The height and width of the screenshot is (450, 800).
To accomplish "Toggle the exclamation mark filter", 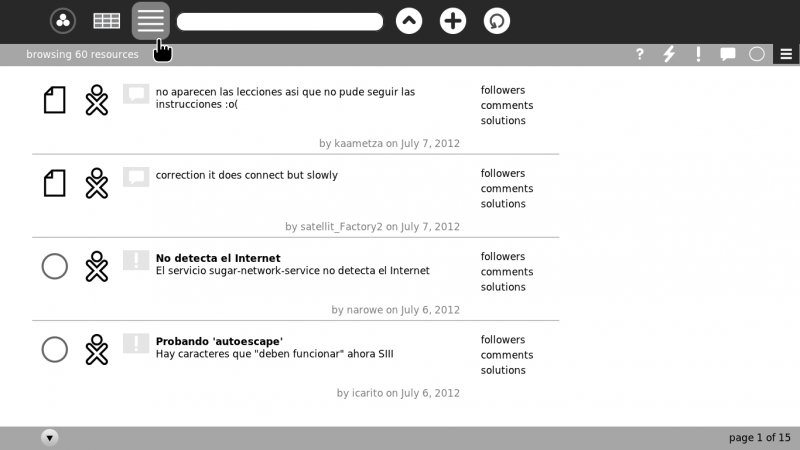I will (x=698, y=55).
